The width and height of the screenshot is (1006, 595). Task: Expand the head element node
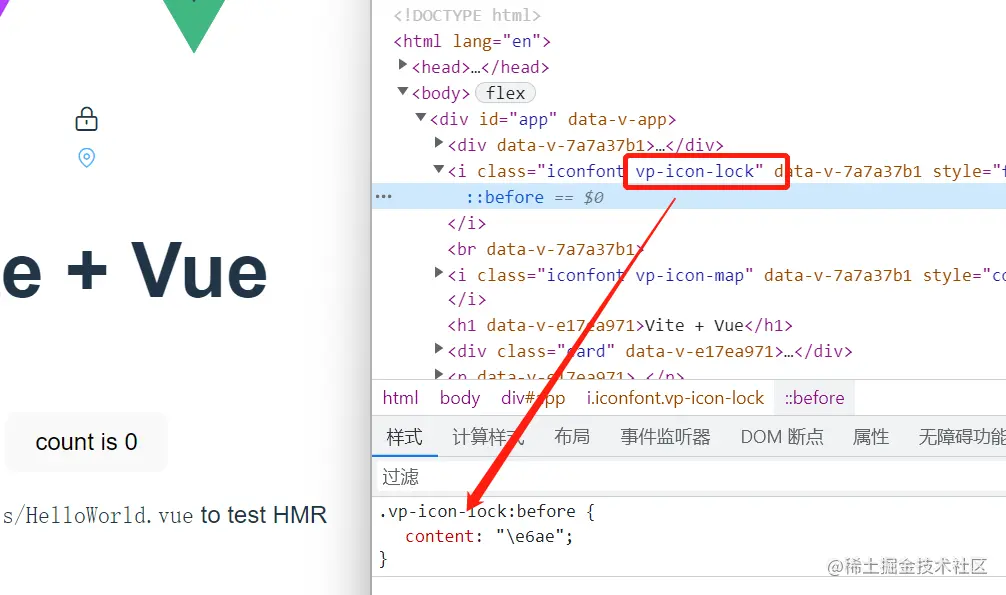[x=402, y=64]
